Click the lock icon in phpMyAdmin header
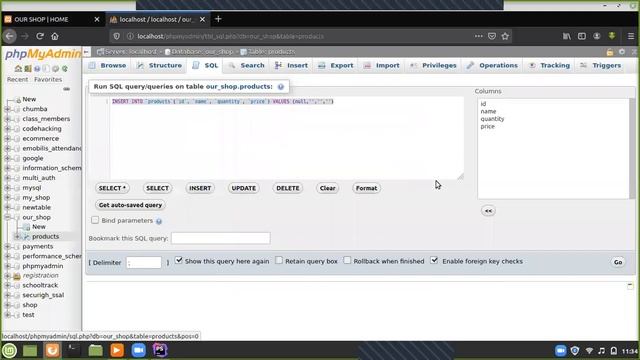This screenshot has width=640, height=360. pos(610,52)
